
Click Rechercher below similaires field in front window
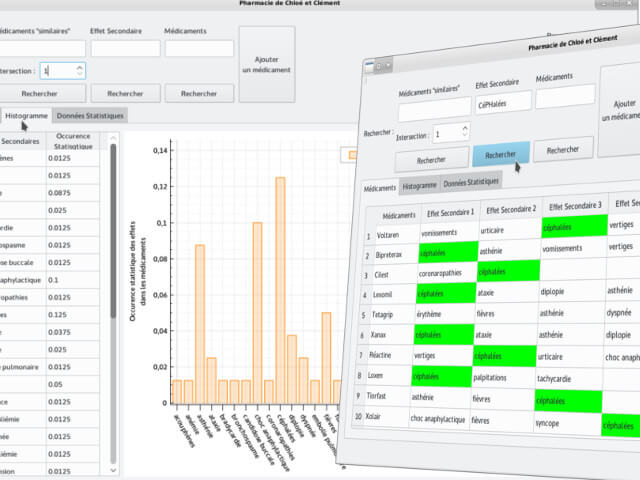coord(431,159)
